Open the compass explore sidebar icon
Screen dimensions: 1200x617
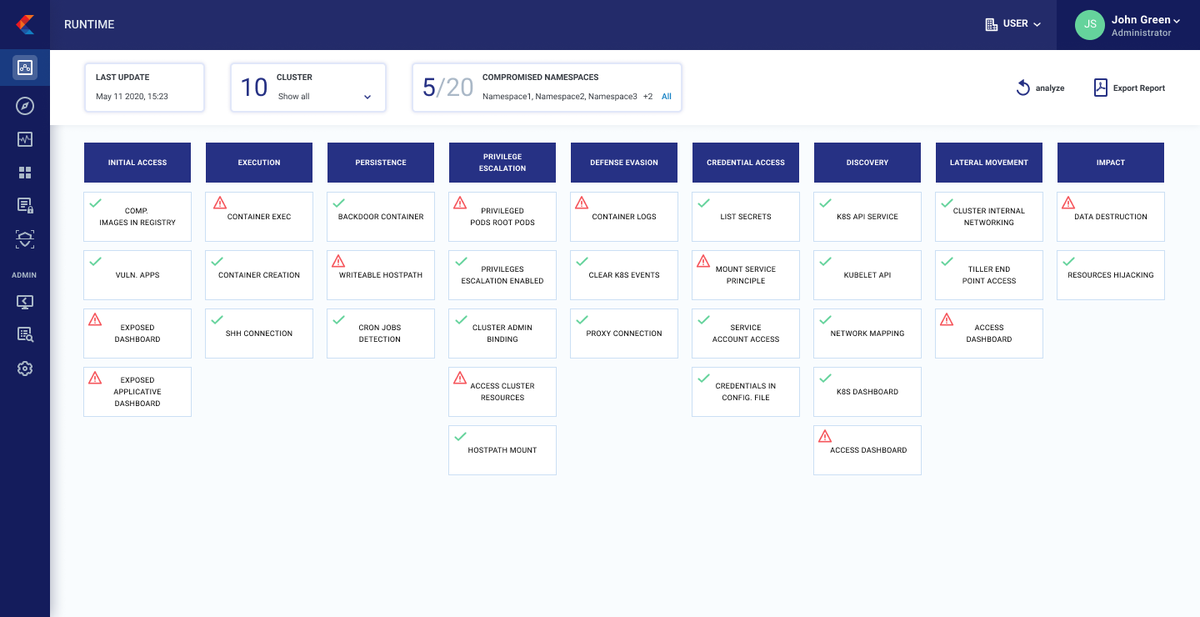[25, 105]
